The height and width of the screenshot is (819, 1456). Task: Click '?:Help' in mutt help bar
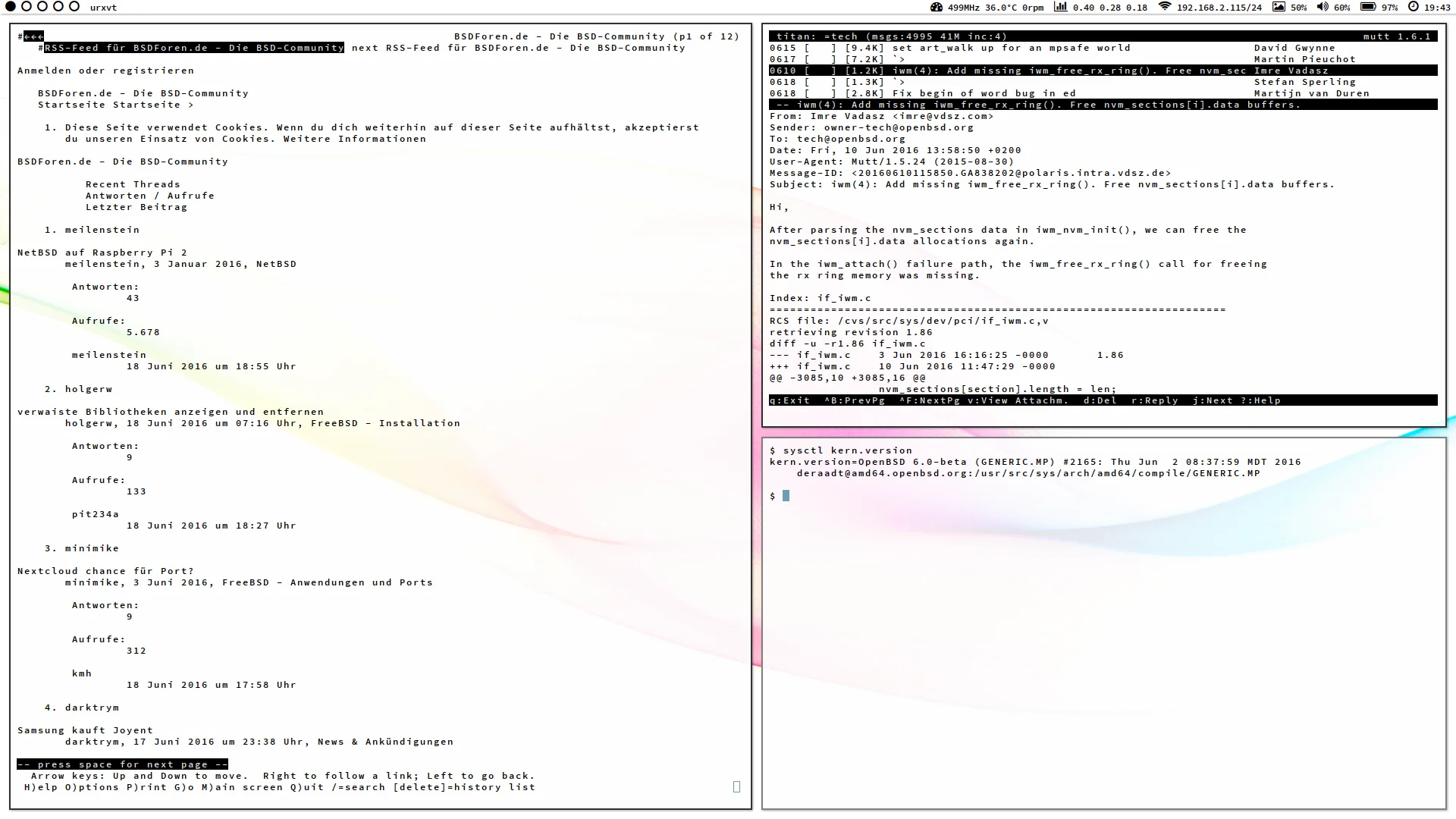coord(1260,400)
